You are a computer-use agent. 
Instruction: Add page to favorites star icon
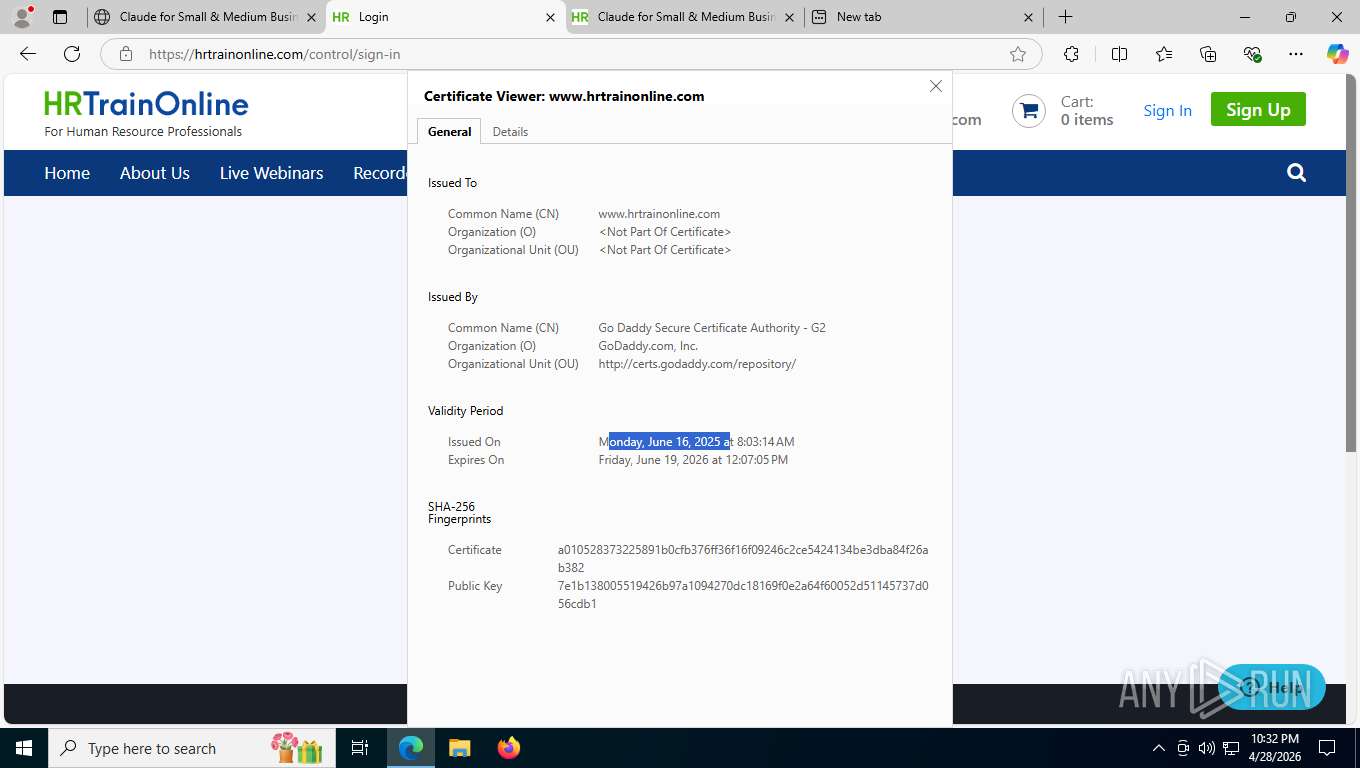1018,54
